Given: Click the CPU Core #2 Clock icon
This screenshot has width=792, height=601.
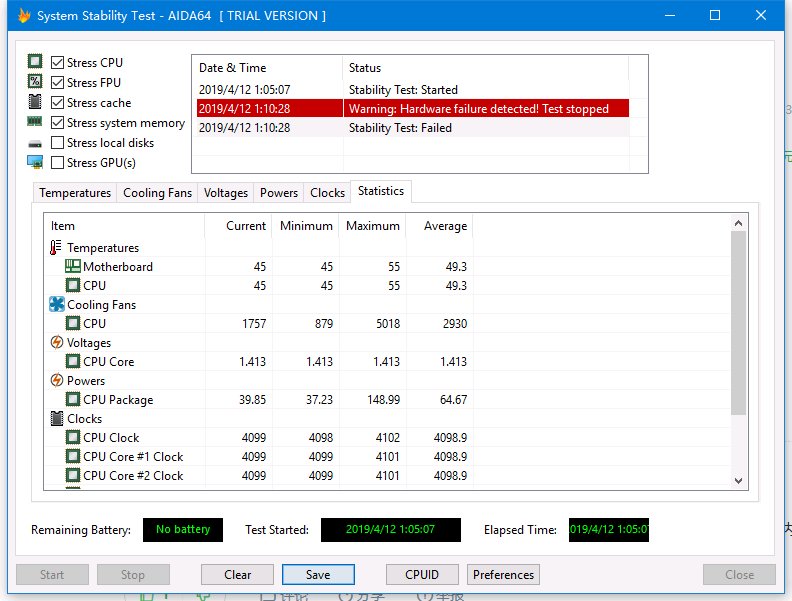Looking at the screenshot, I should [73, 475].
